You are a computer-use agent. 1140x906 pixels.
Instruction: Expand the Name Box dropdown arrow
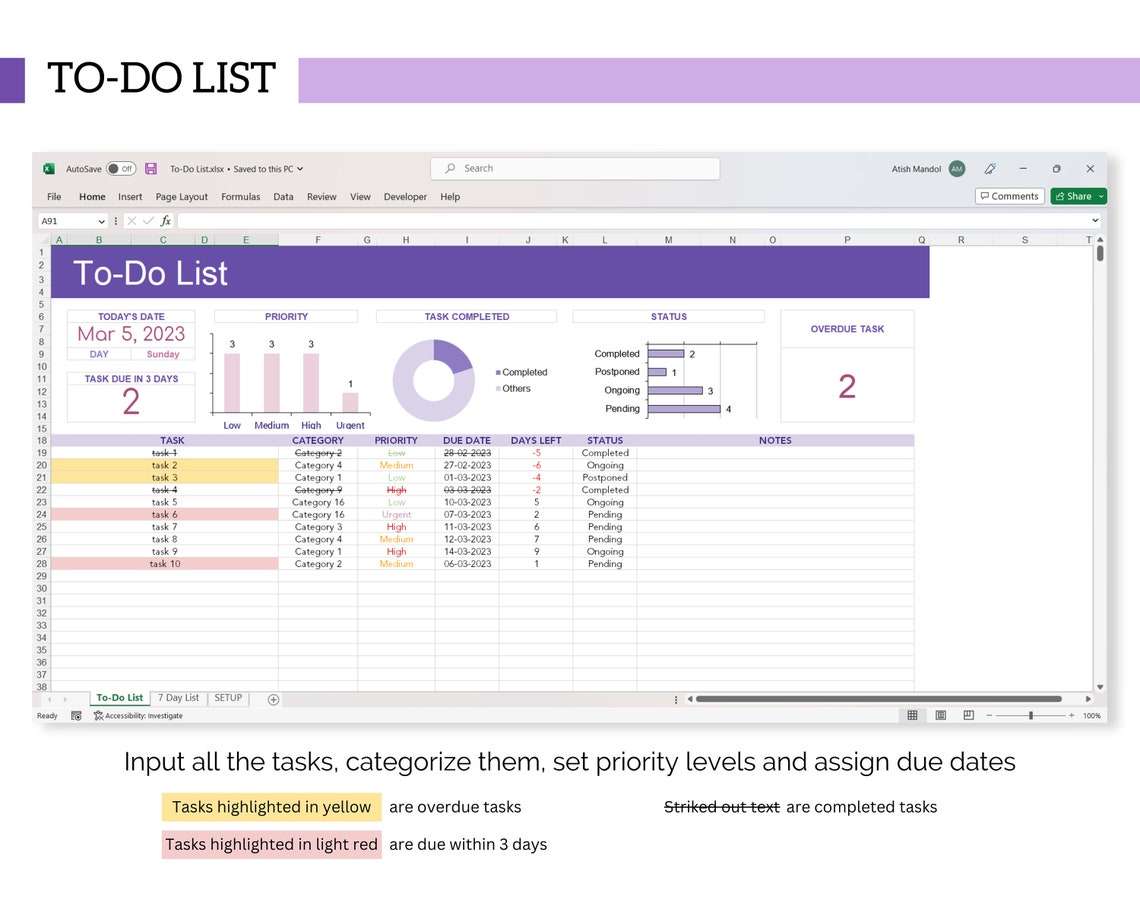(102, 221)
